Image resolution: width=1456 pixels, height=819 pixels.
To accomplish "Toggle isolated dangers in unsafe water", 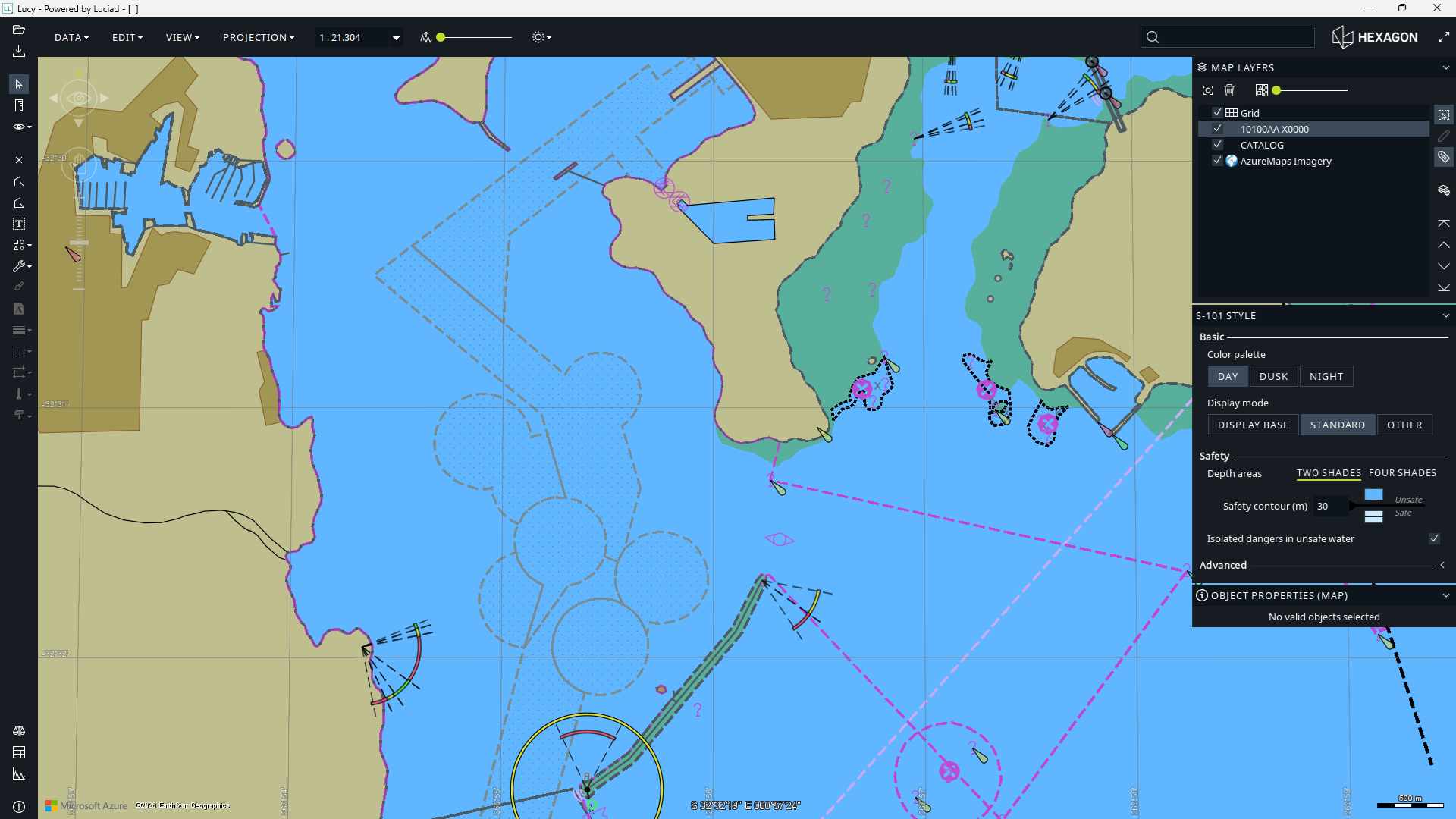I will (1433, 538).
